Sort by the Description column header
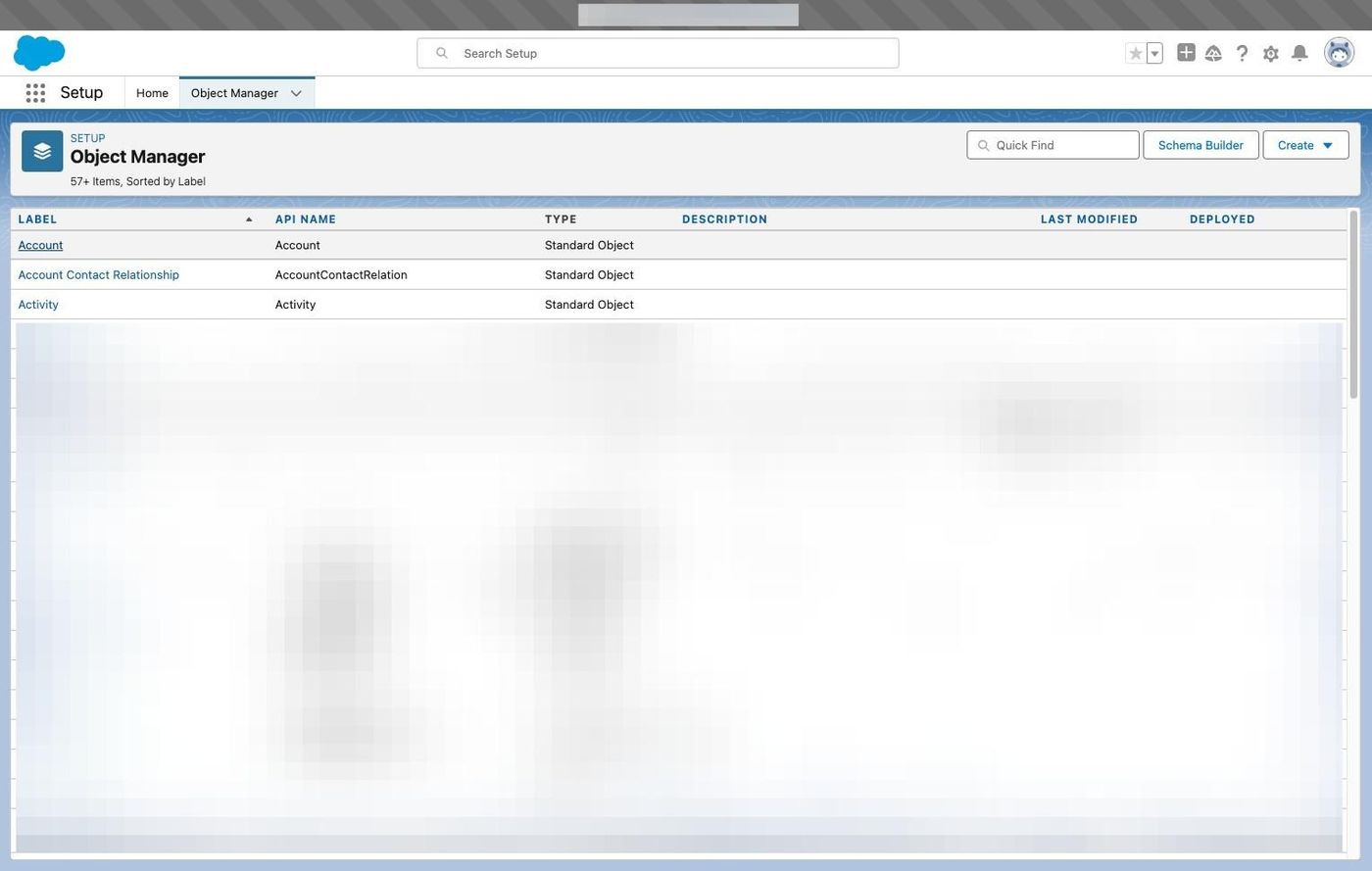The height and width of the screenshot is (871, 1372). 724,219
